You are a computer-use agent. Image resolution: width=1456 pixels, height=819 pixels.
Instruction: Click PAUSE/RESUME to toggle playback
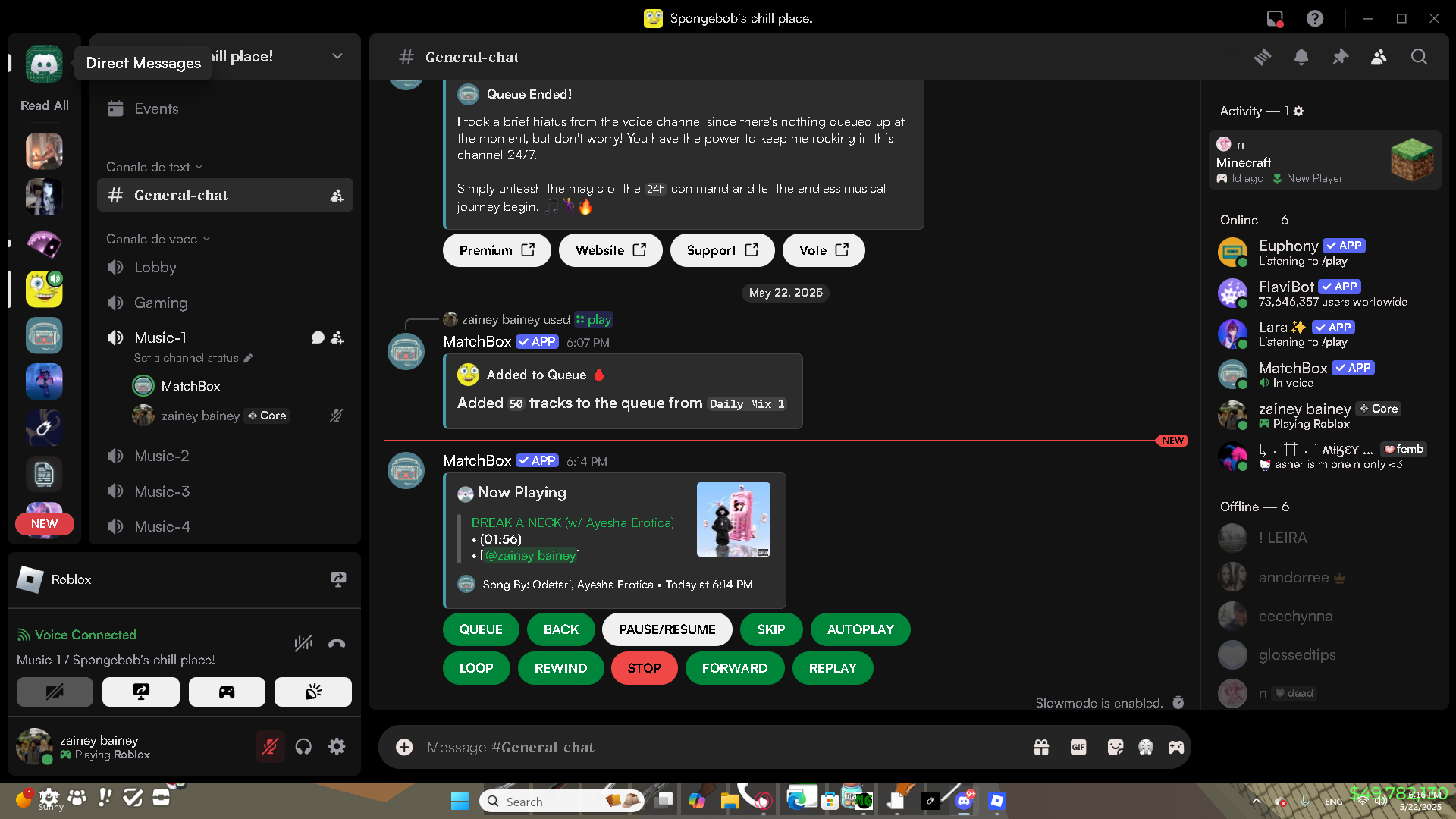667,629
